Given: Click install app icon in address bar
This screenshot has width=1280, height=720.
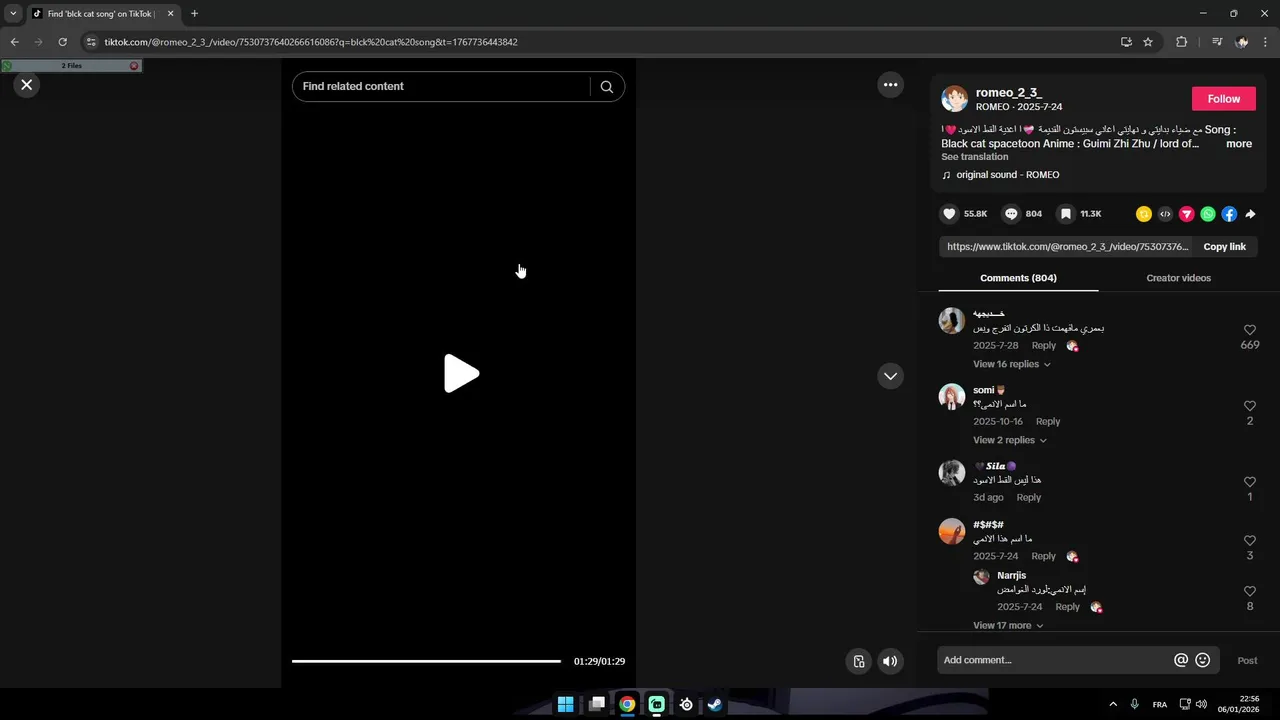Looking at the screenshot, I should [1126, 42].
